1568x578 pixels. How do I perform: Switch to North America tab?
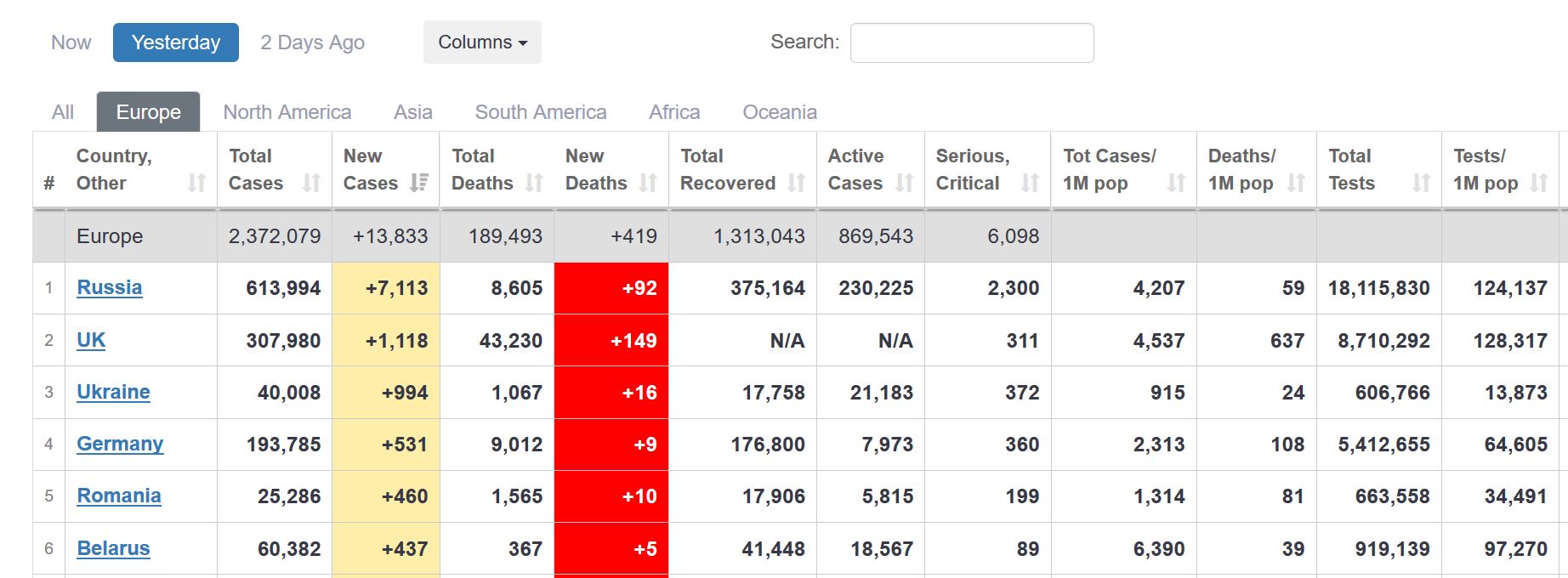pyautogui.click(x=287, y=112)
